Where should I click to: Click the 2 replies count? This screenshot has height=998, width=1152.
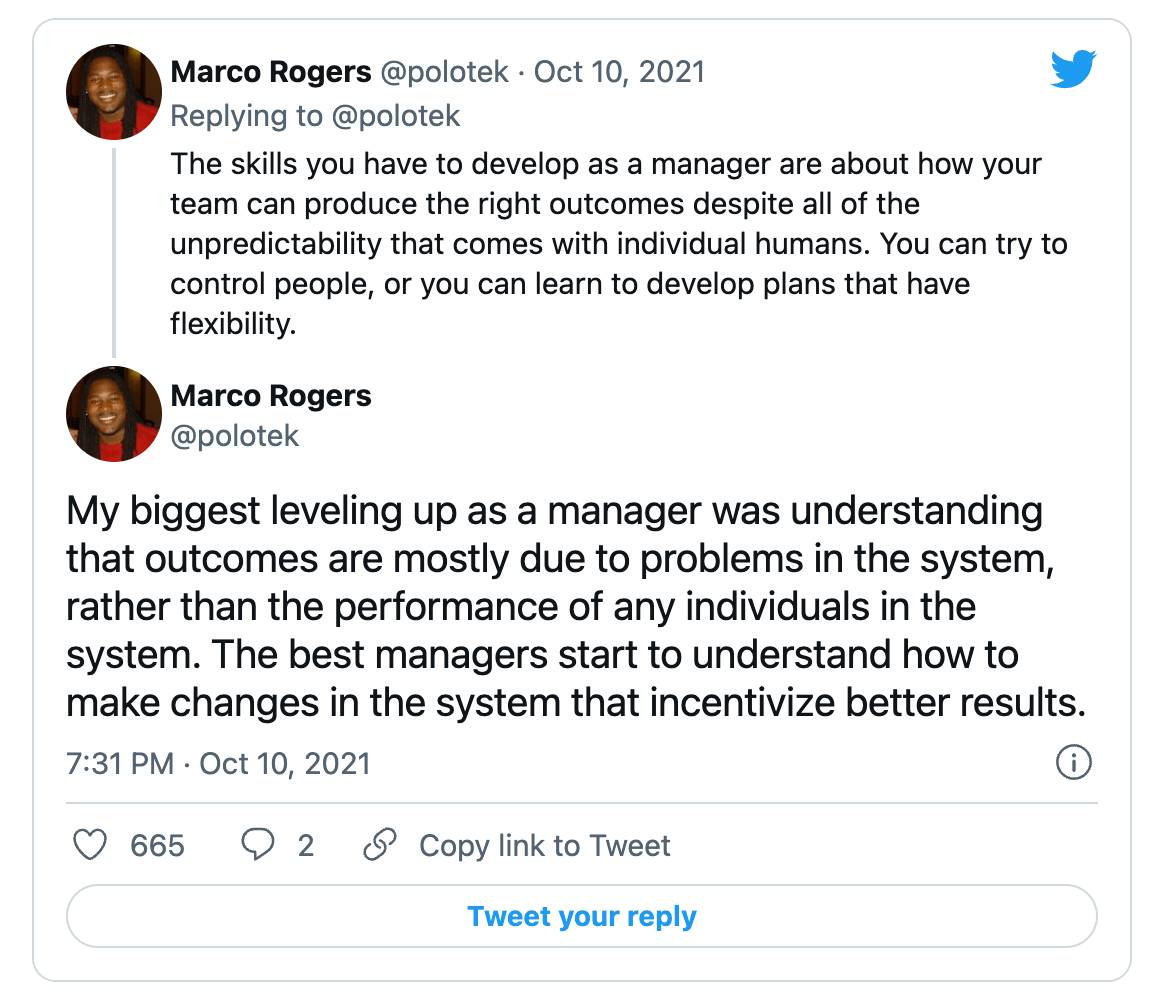306,846
